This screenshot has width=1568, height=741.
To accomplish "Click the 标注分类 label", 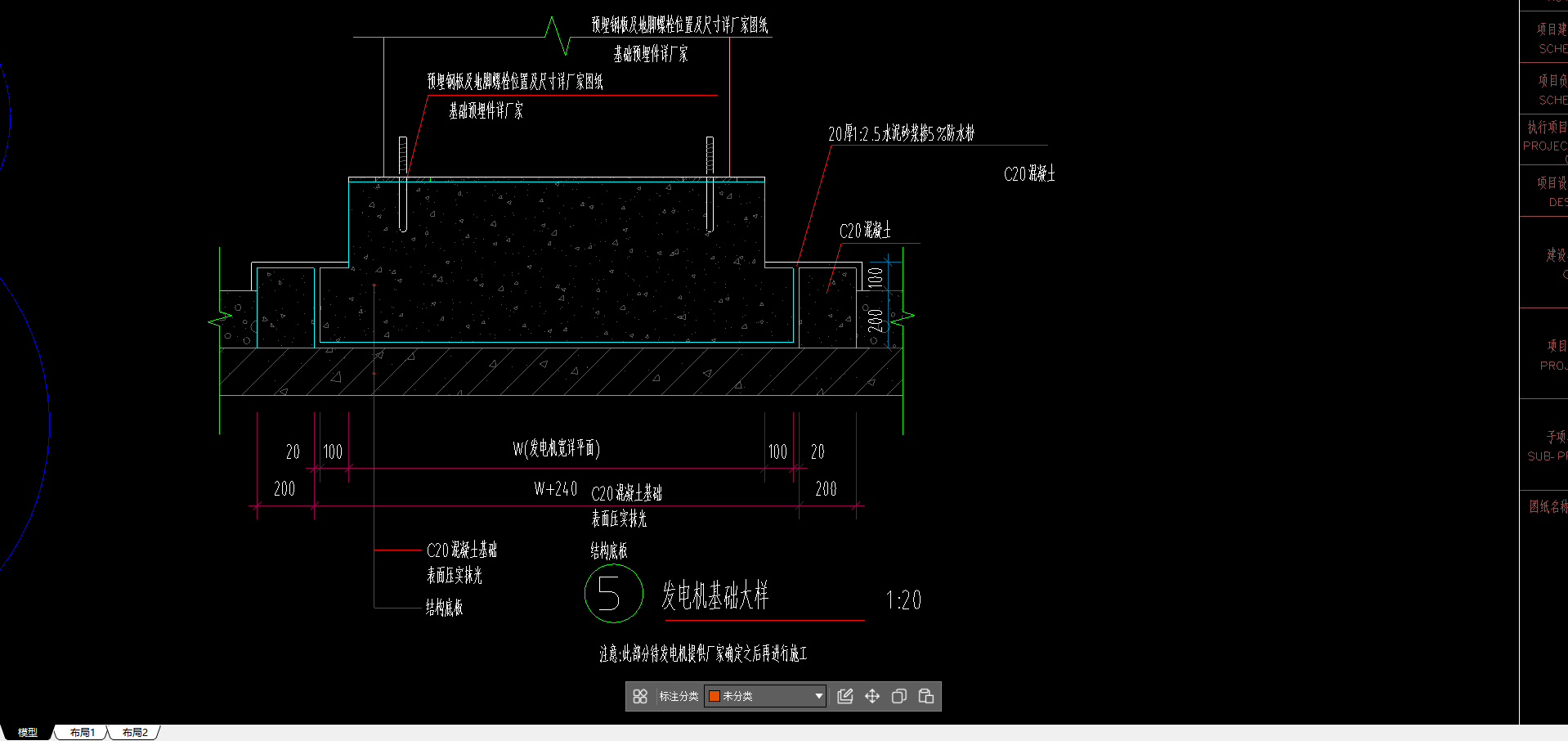I will pos(679,696).
